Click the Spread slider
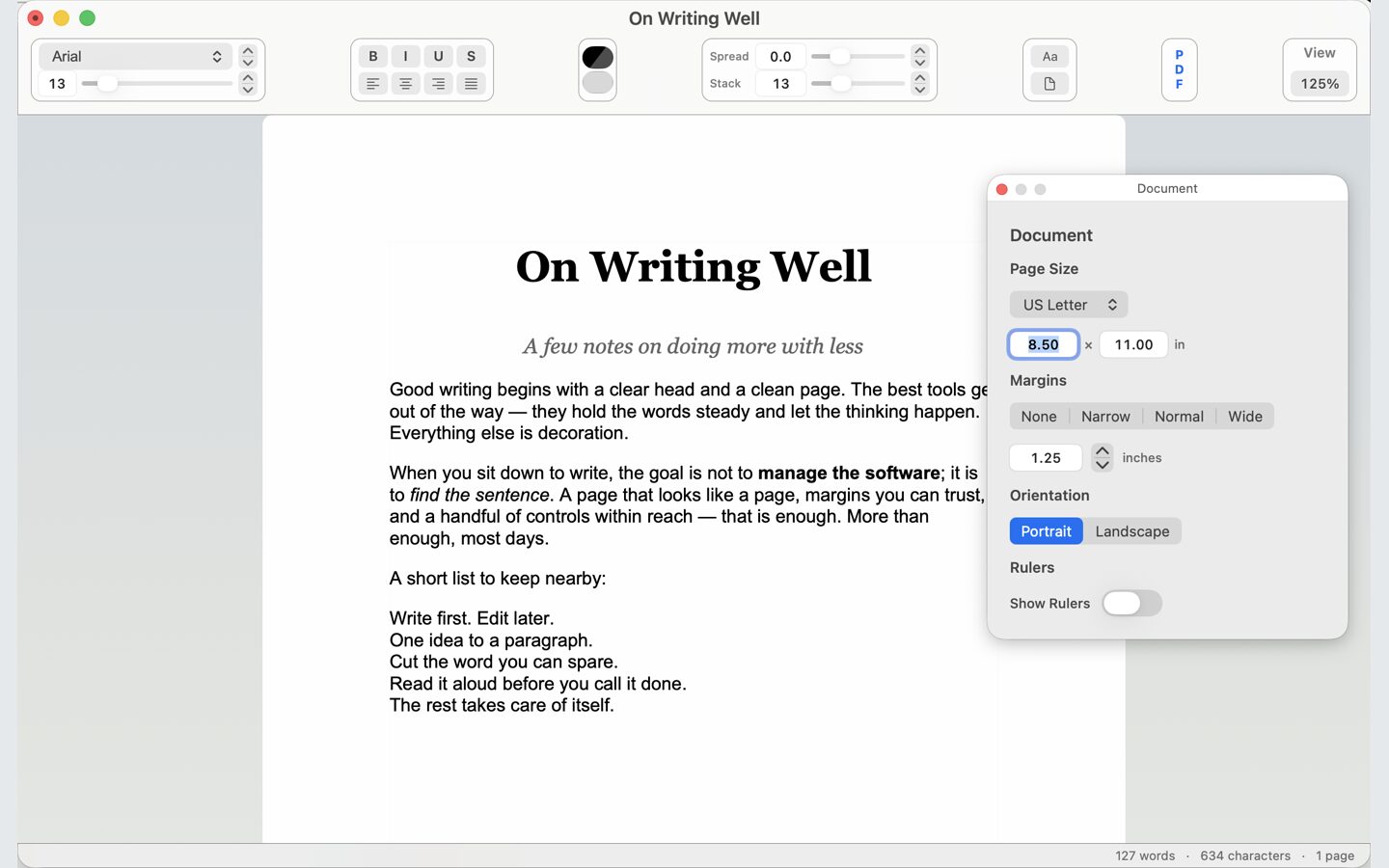 click(x=858, y=57)
